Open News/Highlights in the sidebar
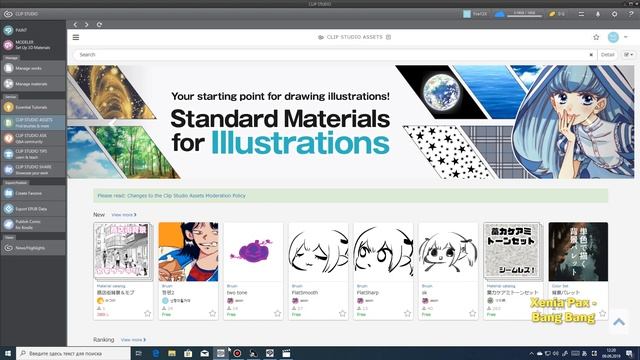This screenshot has height=360, width=640. (33, 247)
